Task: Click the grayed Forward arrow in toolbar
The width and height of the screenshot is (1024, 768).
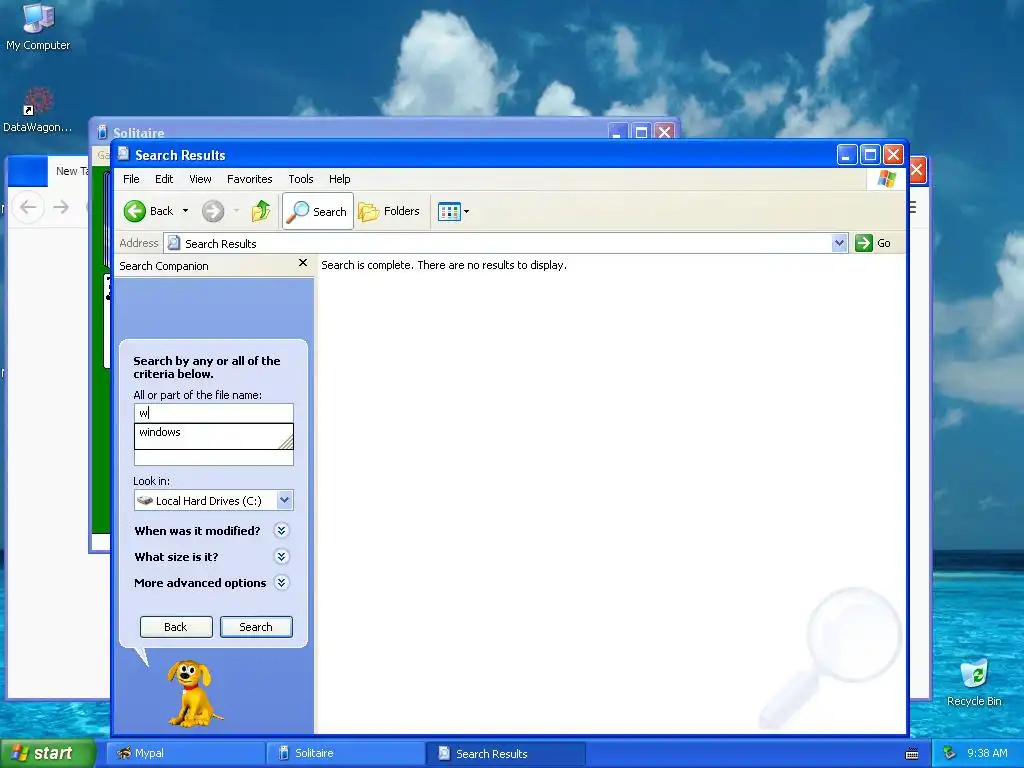Action: coord(212,211)
